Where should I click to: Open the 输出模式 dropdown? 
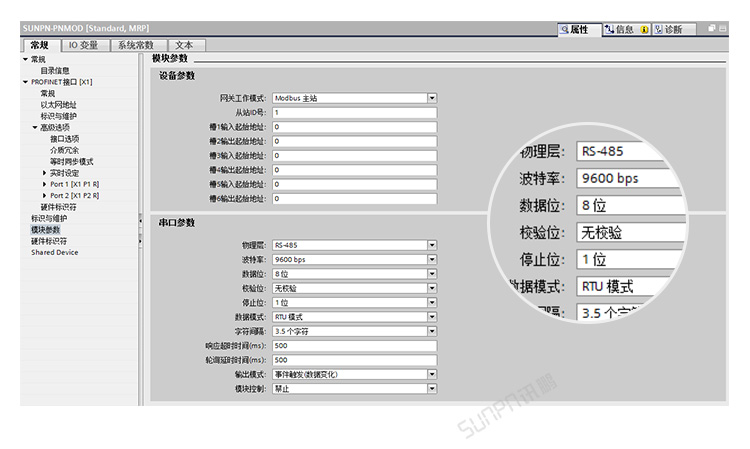432,374
